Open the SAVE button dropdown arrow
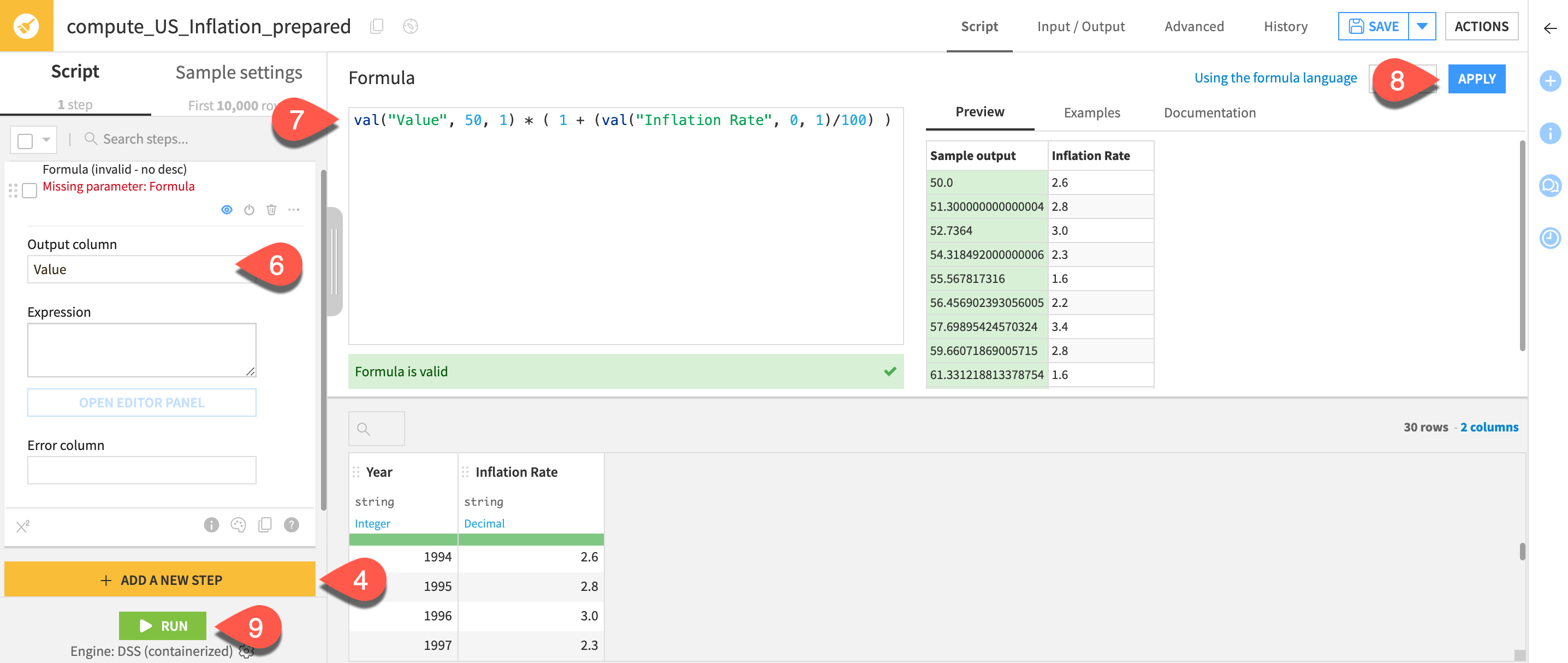The width and height of the screenshot is (1568, 663). [1423, 26]
